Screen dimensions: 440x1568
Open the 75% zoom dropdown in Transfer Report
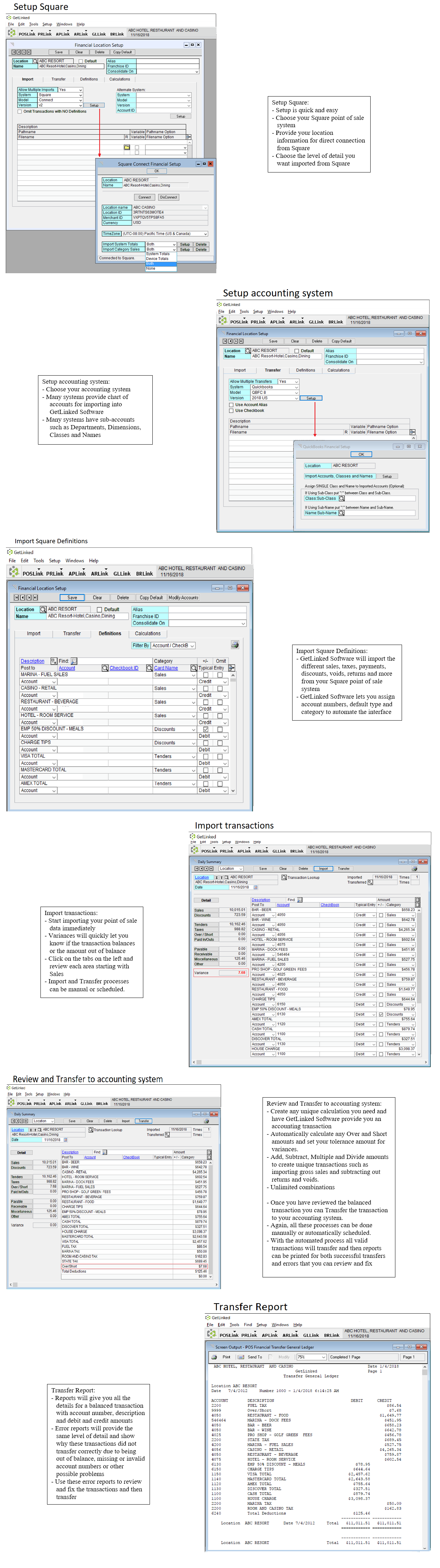[324, 1357]
